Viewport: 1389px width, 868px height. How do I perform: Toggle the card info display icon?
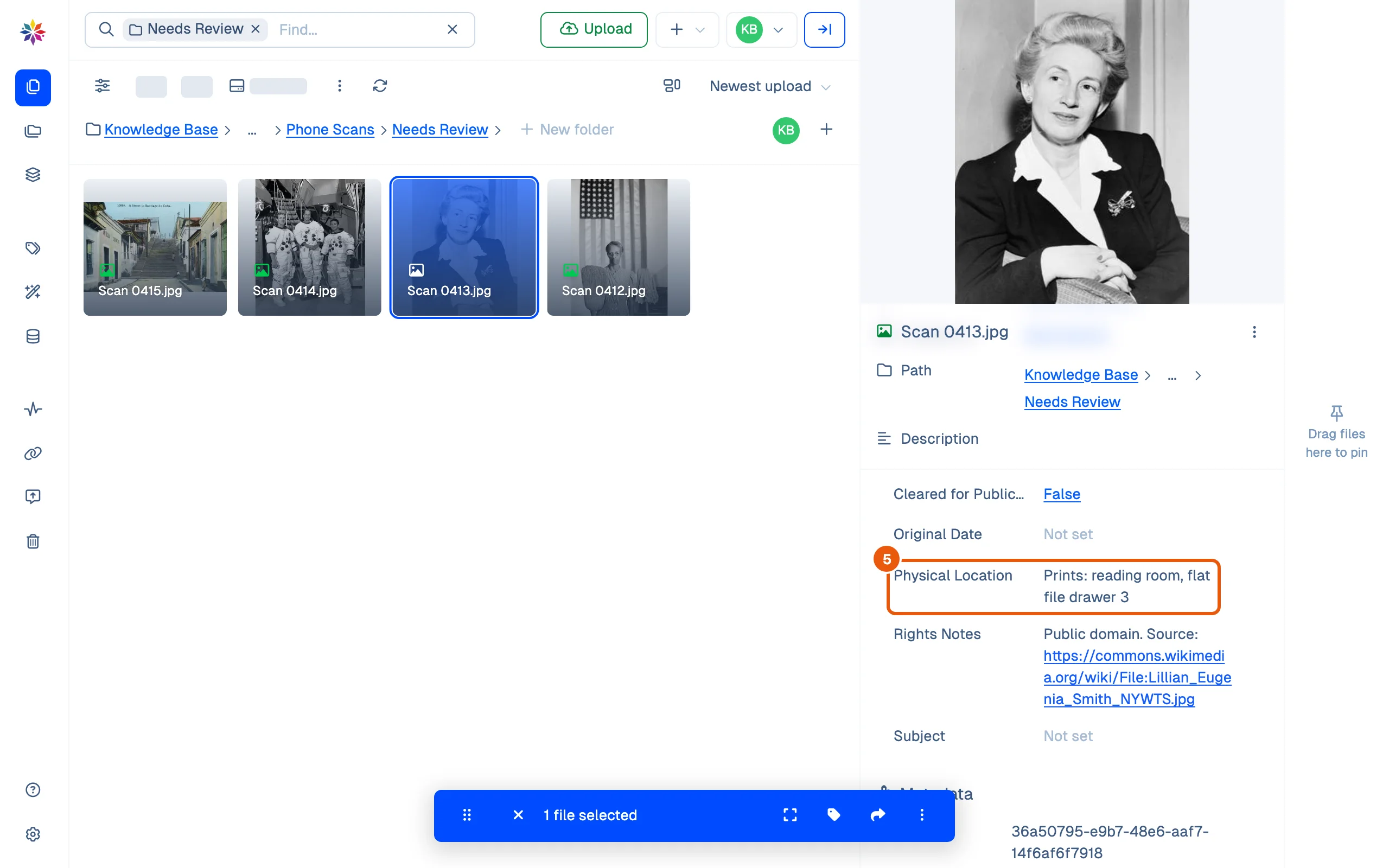pyautogui.click(x=237, y=86)
